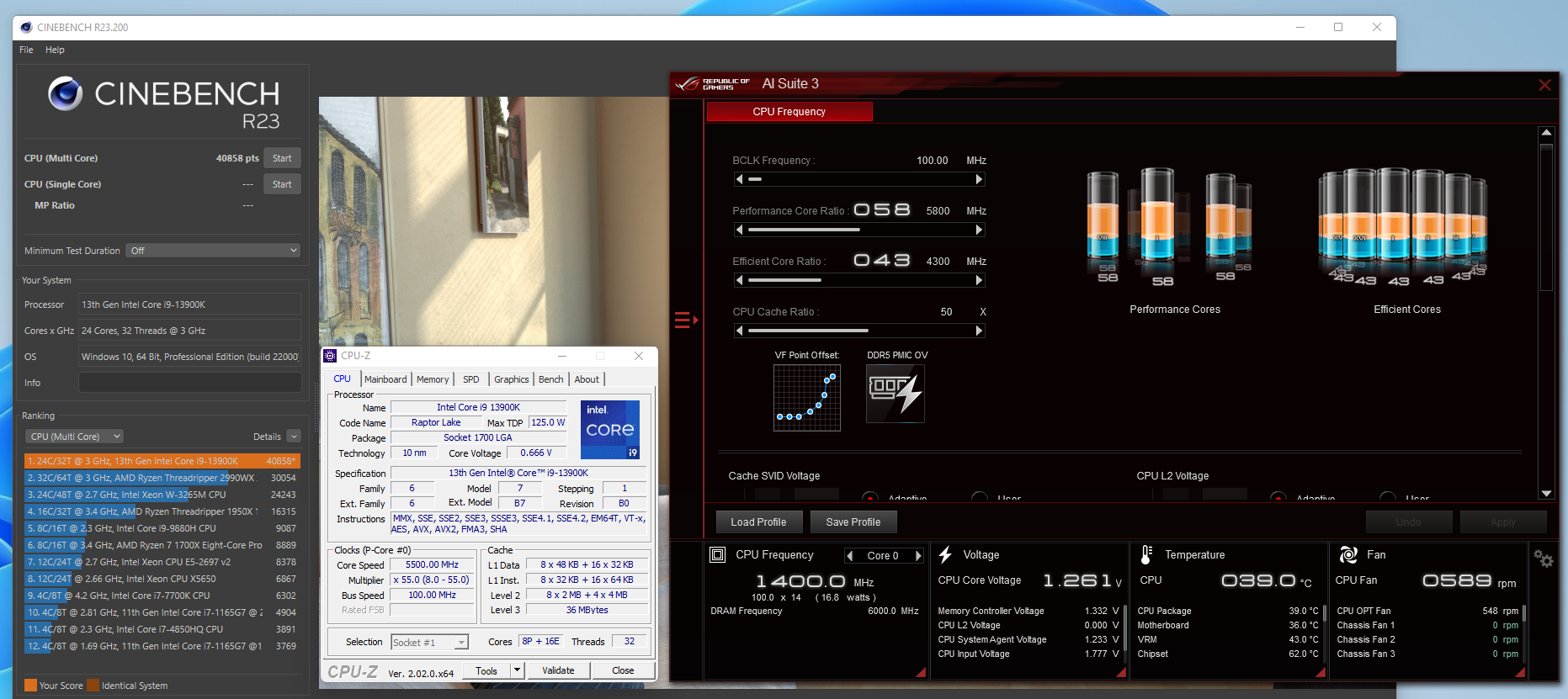1568x699 pixels.
Task: Switch to next core after Core 0
Action: (x=918, y=556)
